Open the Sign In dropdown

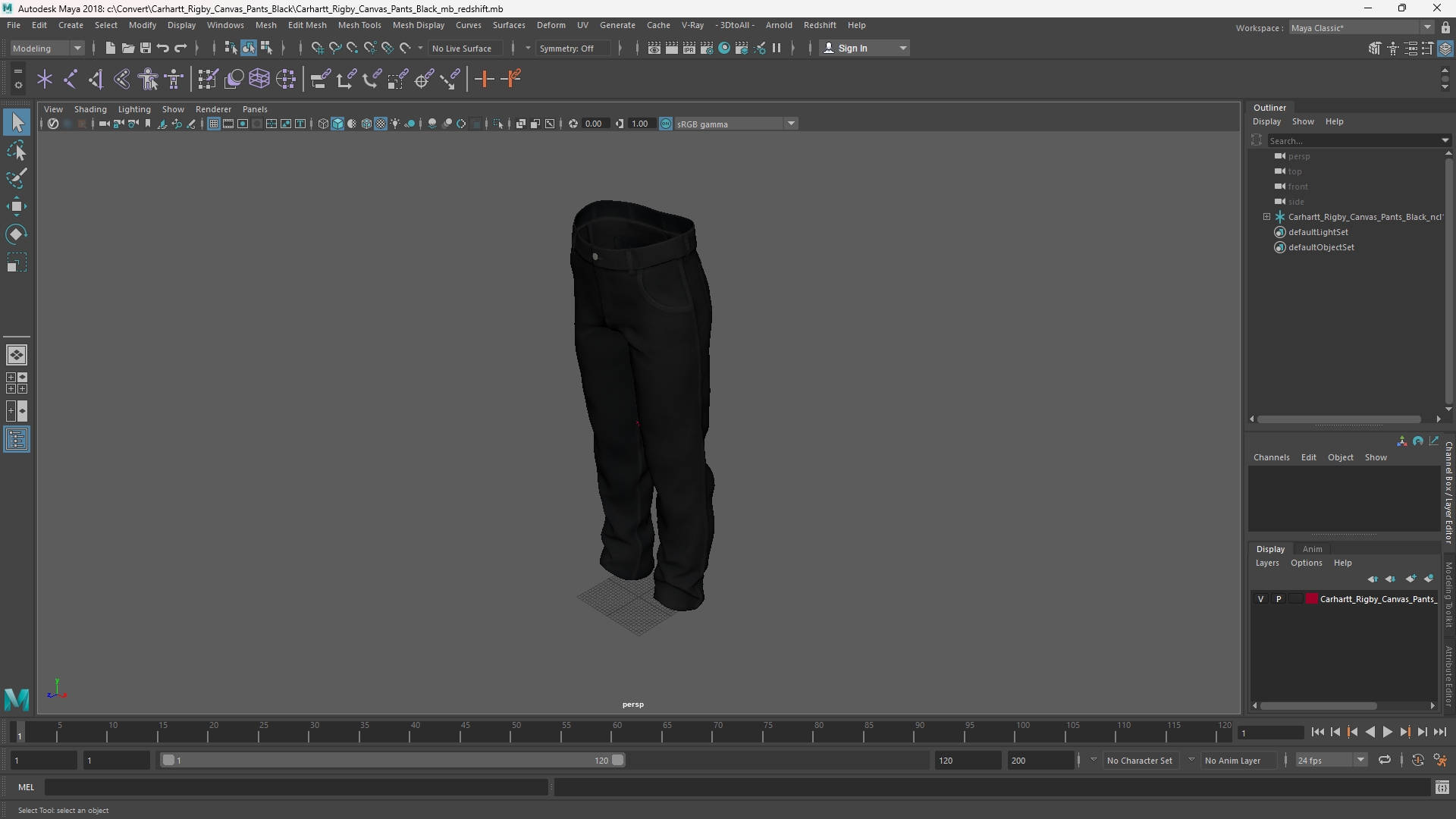864,48
